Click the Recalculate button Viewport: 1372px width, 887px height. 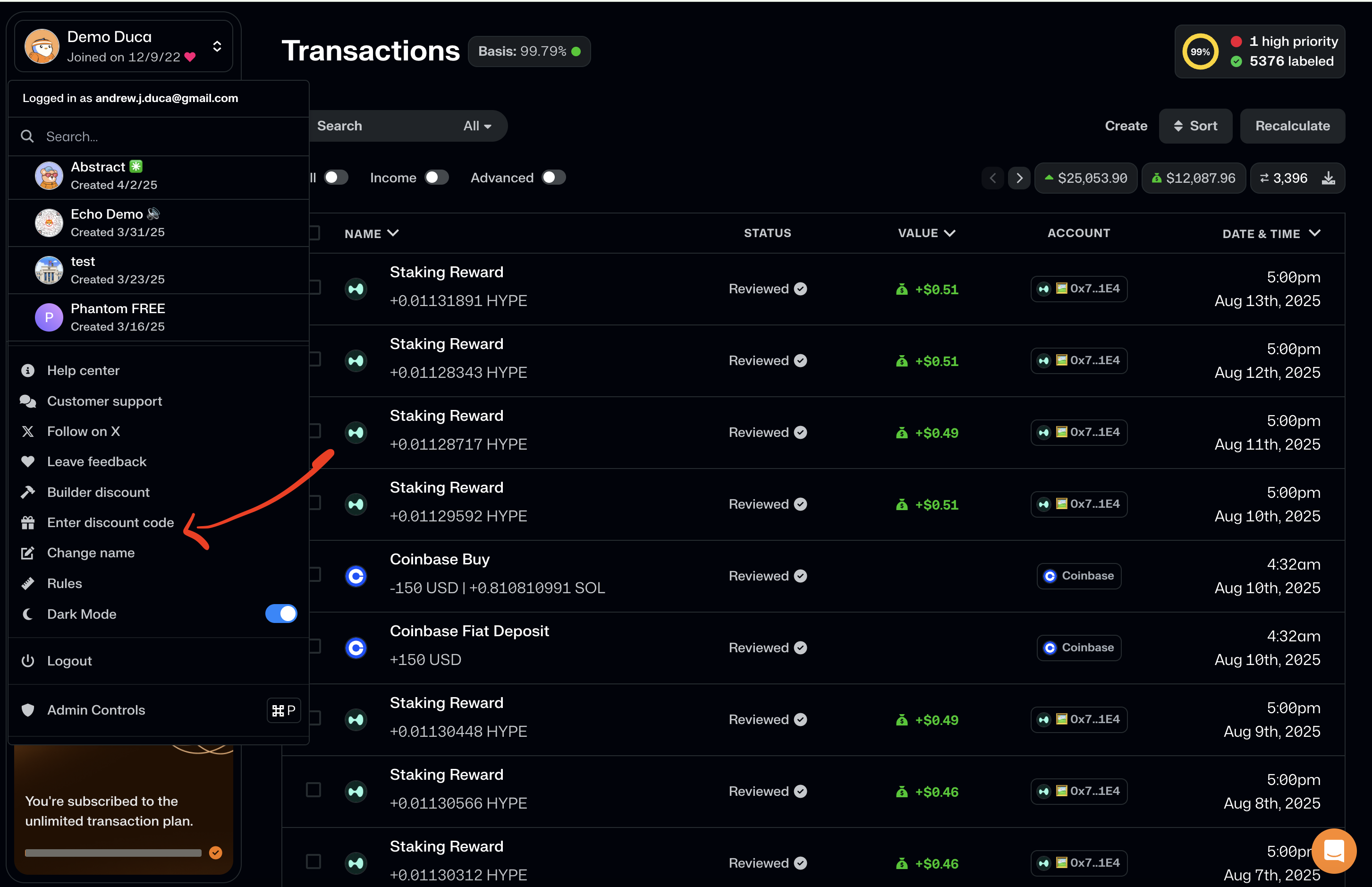pos(1293,126)
